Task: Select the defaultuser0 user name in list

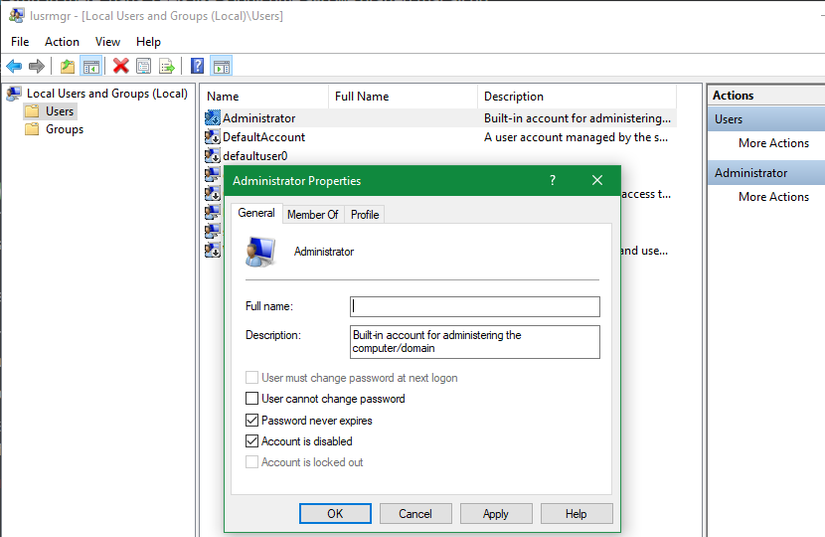Action: 255,156
